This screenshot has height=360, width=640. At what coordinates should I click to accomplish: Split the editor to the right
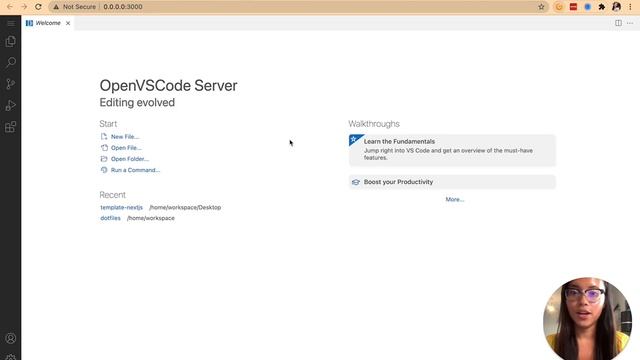(618, 23)
